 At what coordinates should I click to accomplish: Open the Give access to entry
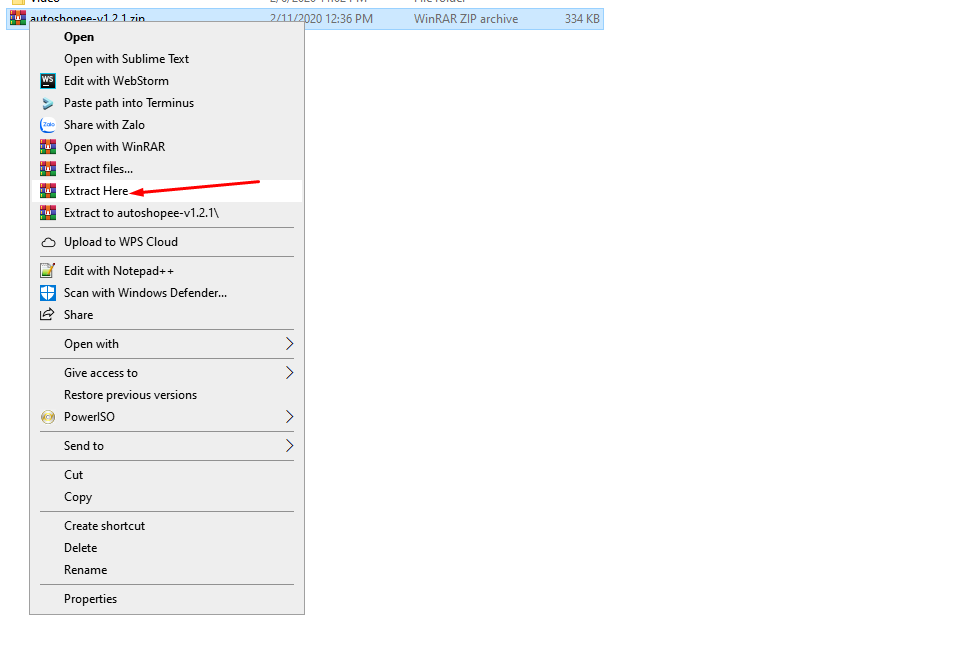(167, 373)
